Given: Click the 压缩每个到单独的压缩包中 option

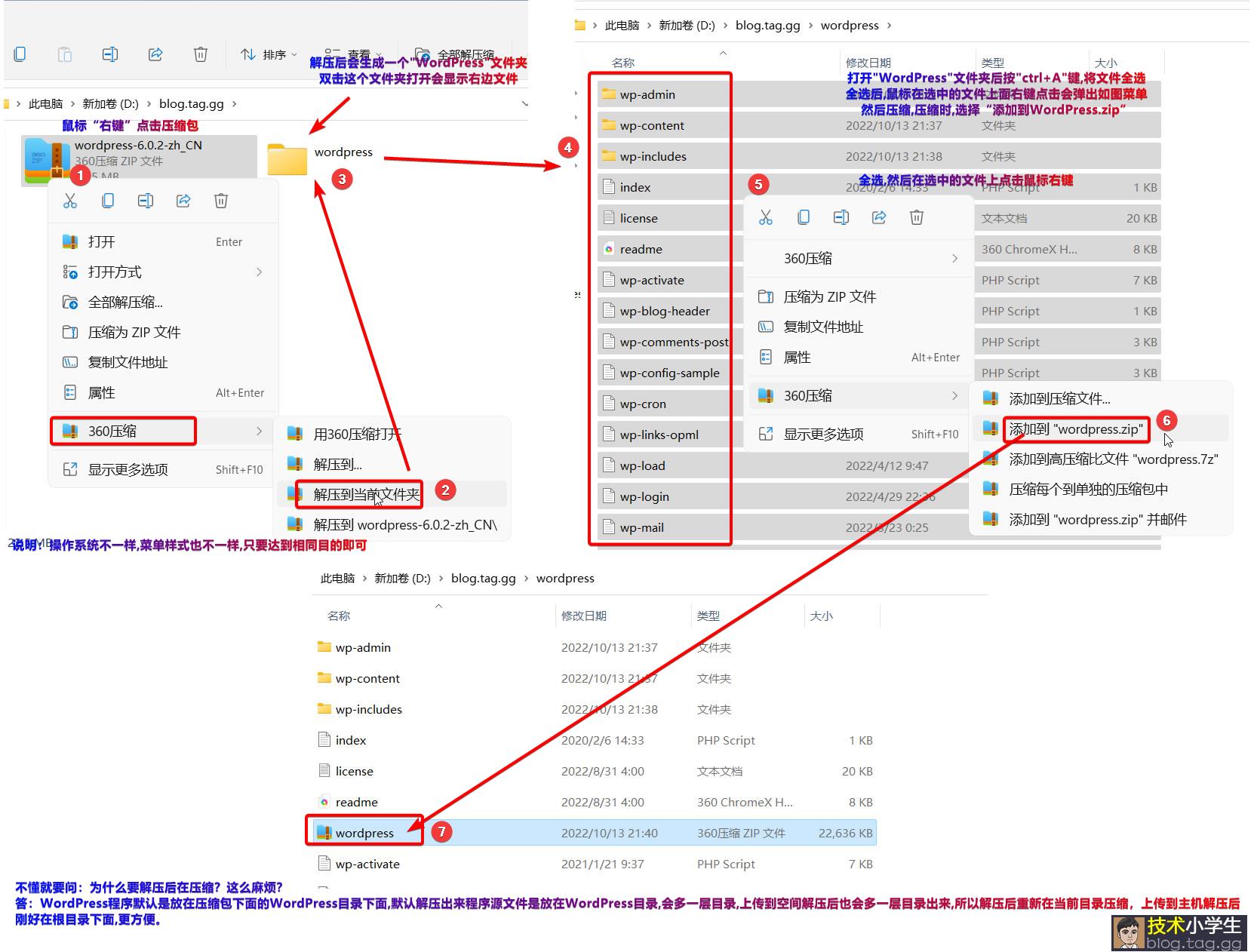Looking at the screenshot, I should click(1088, 490).
